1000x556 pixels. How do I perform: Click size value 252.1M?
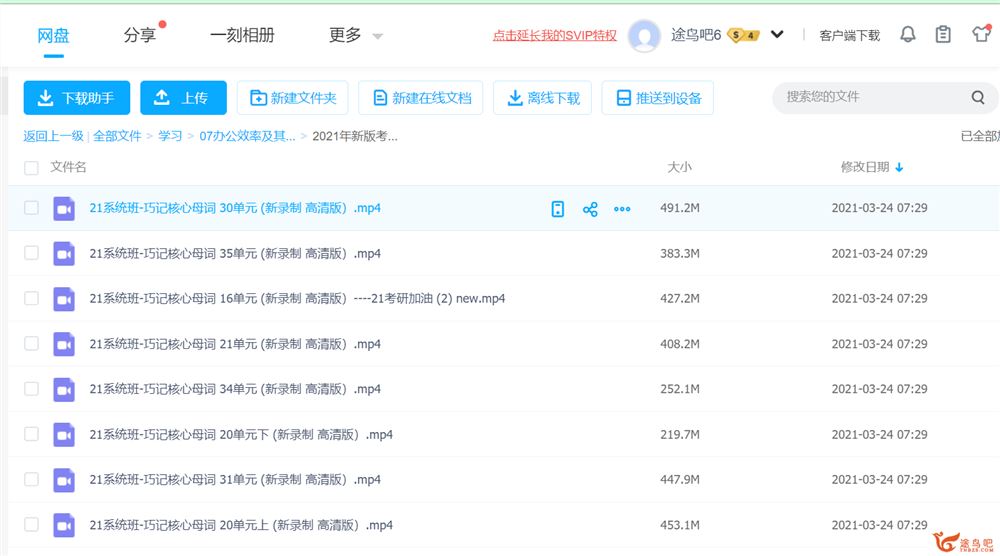(680, 389)
